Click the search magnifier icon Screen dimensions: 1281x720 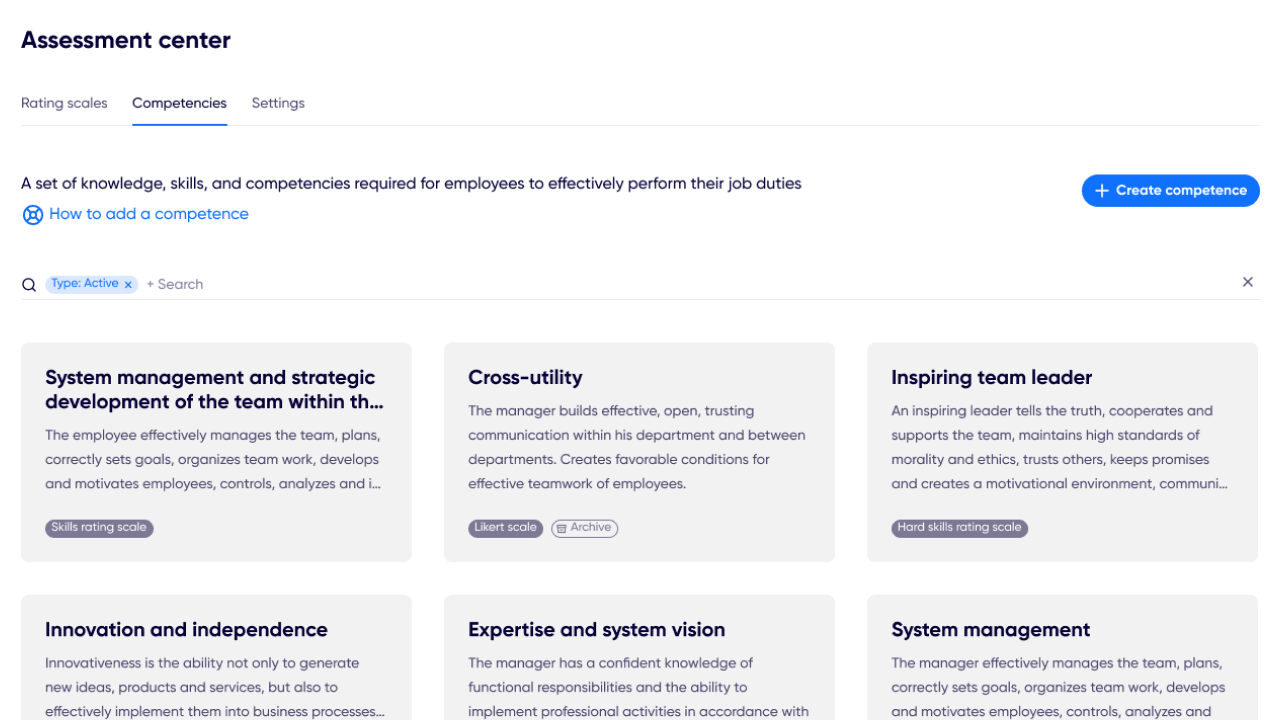tap(29, 285)
